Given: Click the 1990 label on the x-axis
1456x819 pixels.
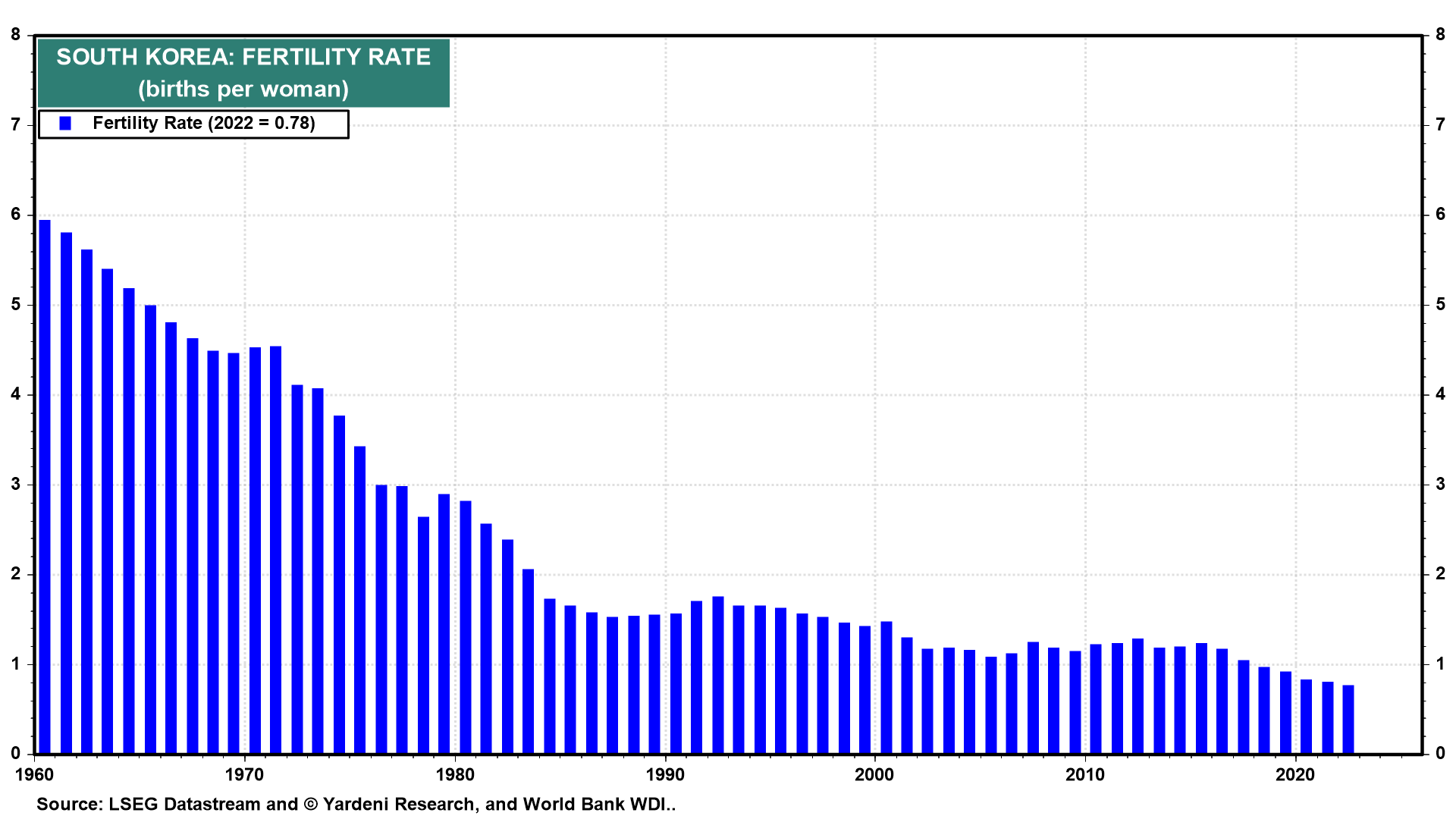Looking at the screenshot, I should coord(665,775).
